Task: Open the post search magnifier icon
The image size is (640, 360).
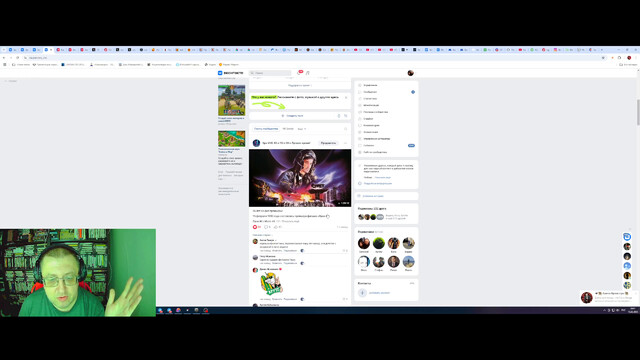Action: (345, 129)
